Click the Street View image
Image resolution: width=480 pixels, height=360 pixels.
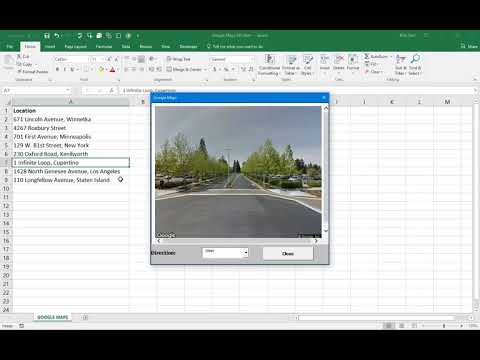238,172
